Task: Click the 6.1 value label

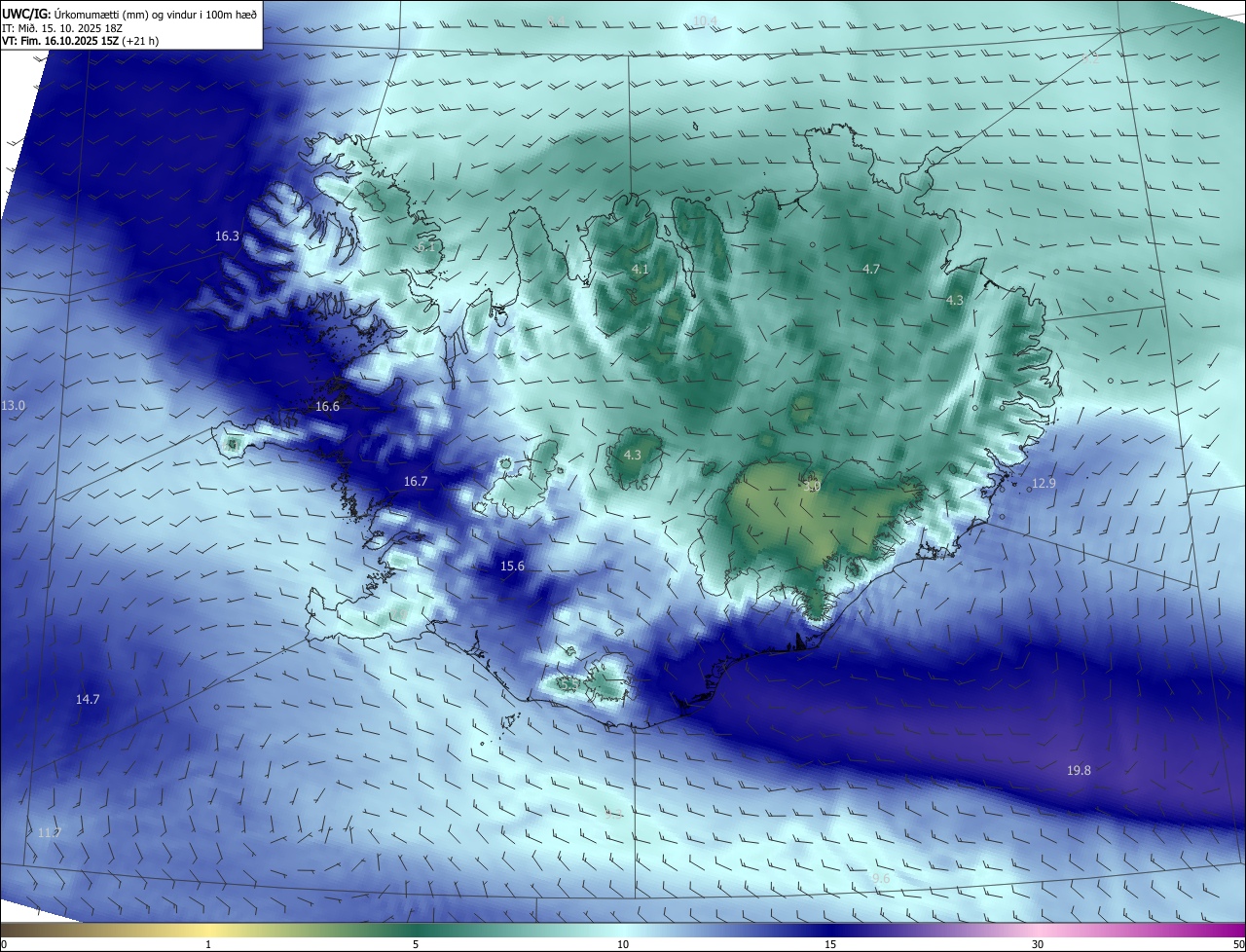Action: click(x=426, y=247)
